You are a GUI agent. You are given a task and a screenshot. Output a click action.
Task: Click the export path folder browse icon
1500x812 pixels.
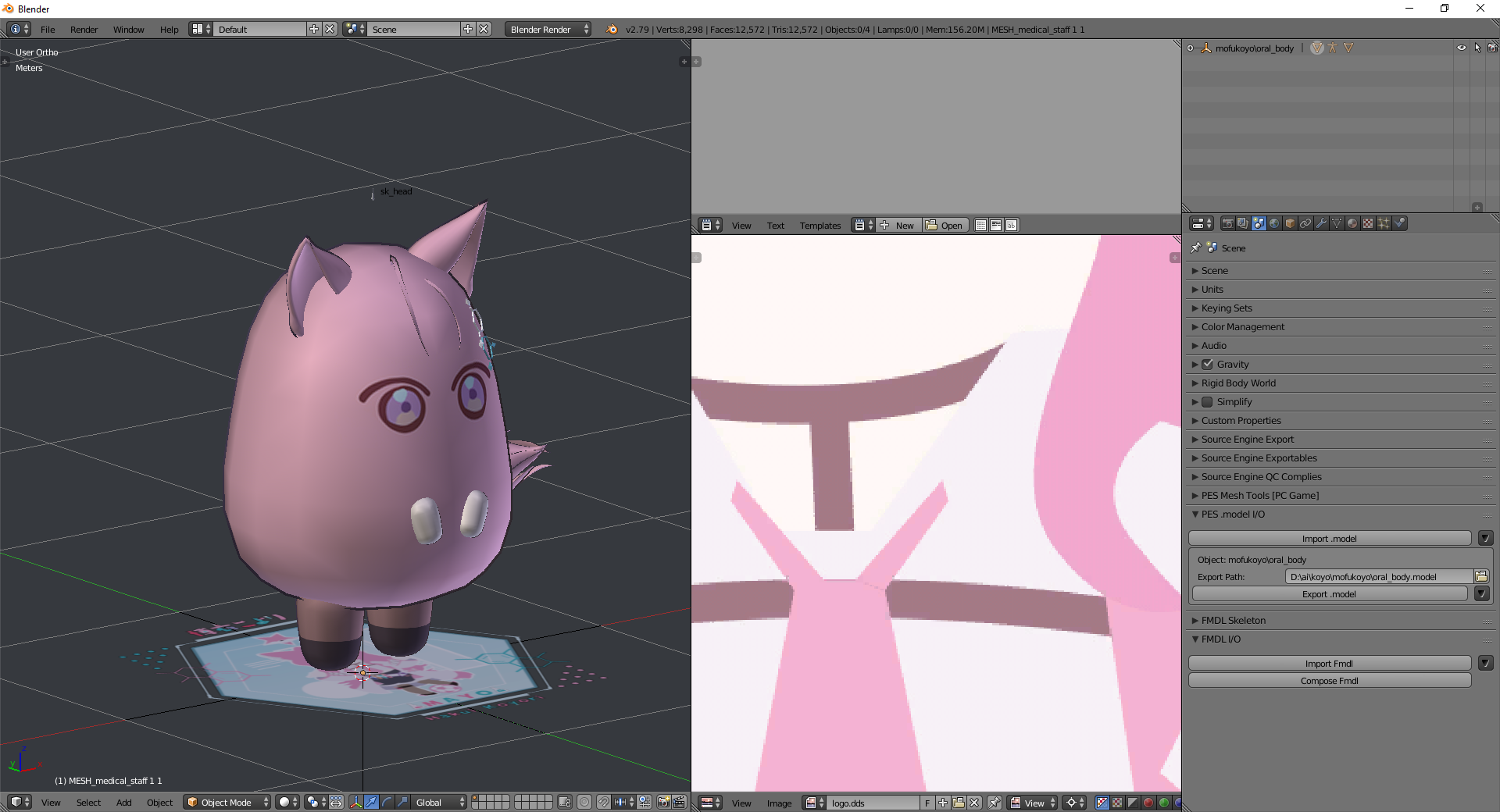coord(1481,576)
